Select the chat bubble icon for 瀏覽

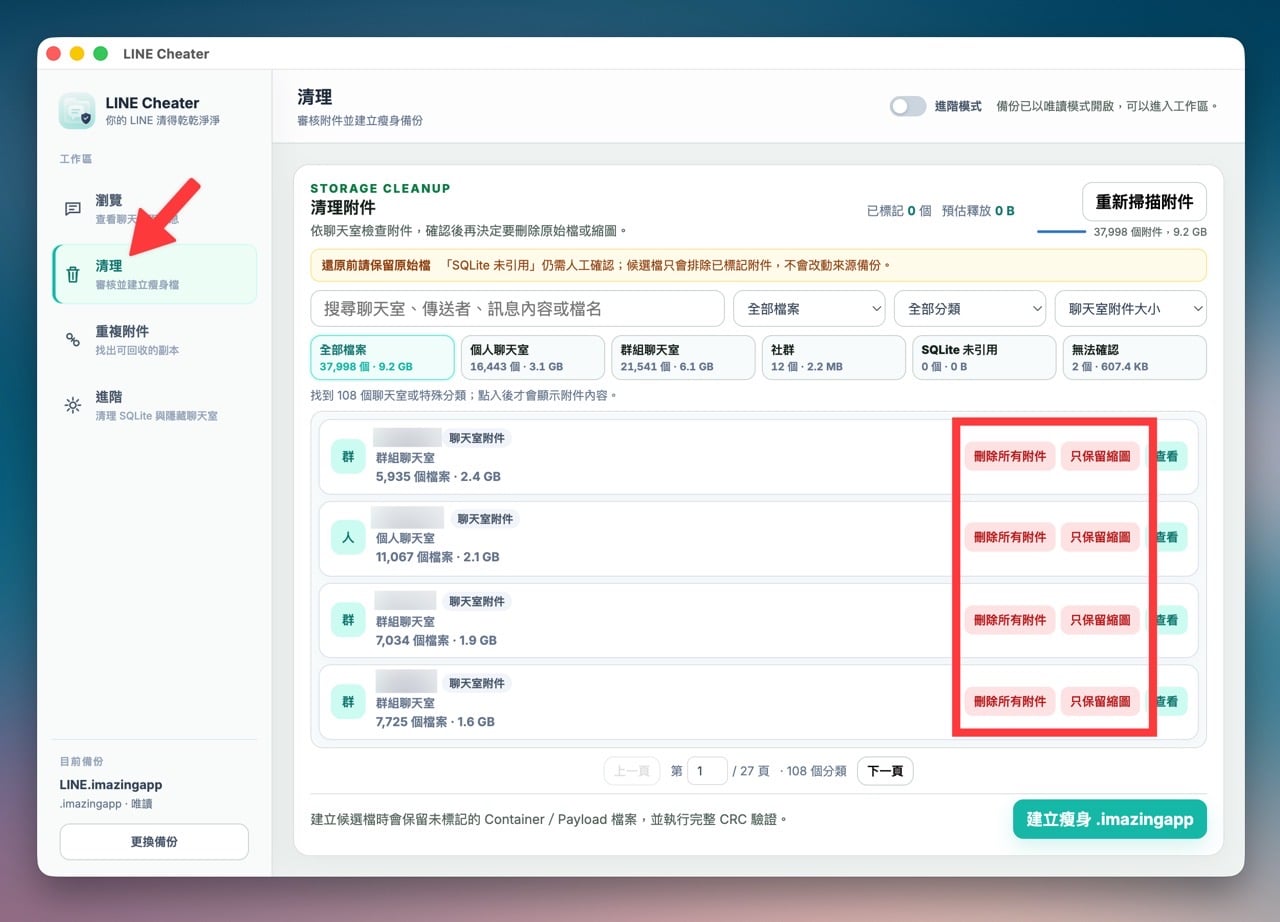pos(73,209)
